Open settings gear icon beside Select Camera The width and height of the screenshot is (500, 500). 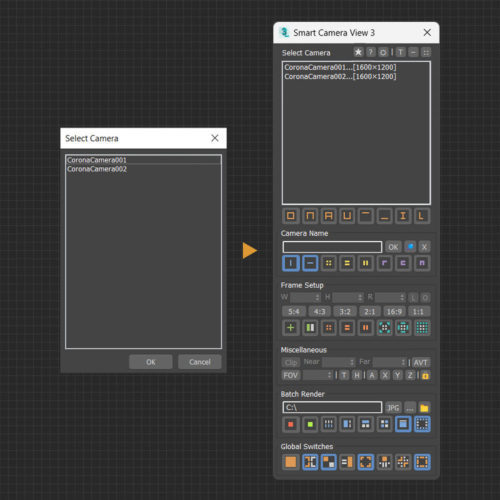pyautogui.click(x=383, y=52)
